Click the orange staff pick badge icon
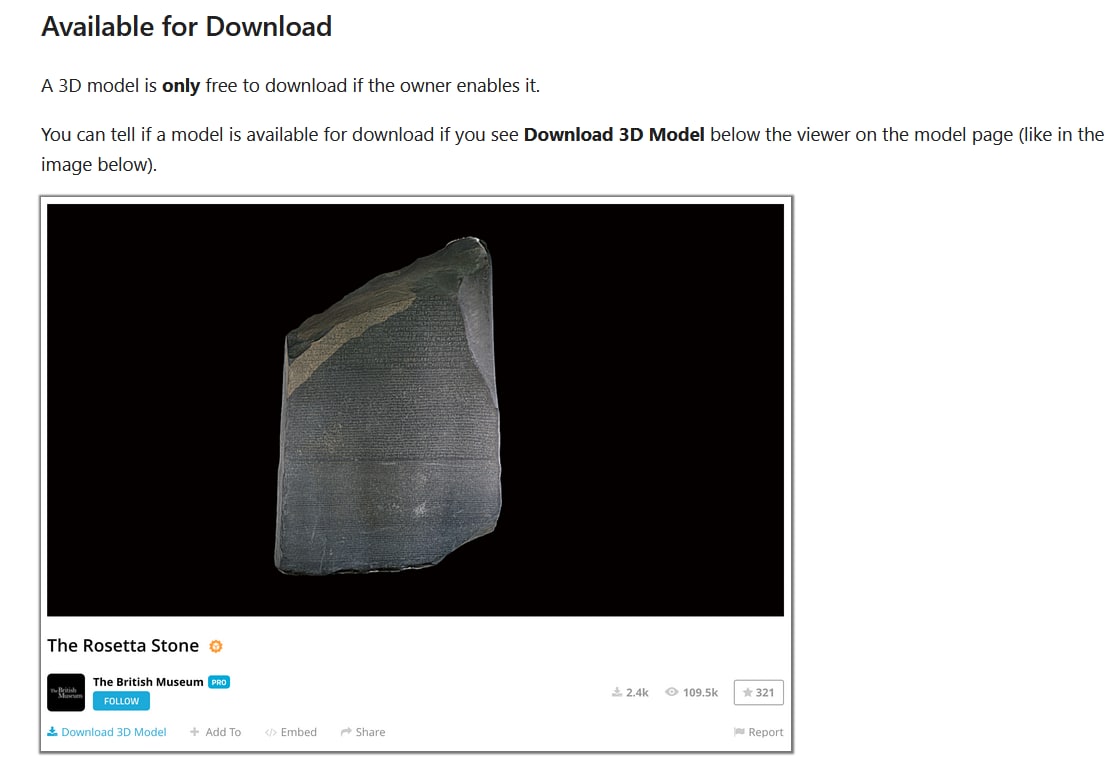 [216, 646]
